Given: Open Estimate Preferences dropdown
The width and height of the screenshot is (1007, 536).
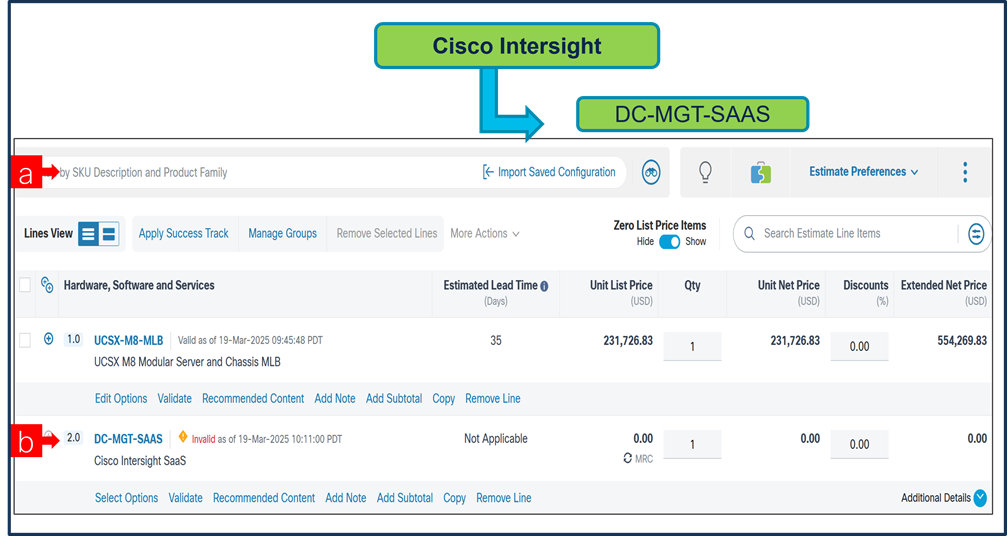Looking at the screenshot, I should [864, 171].
